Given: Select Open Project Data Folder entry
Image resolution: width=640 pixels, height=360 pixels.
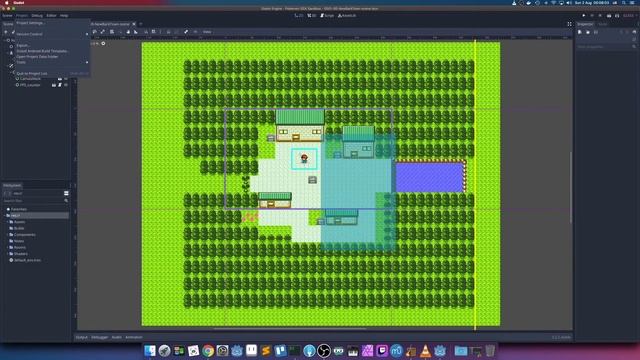Looking at the screenshot, I should [x=37, y=57].
